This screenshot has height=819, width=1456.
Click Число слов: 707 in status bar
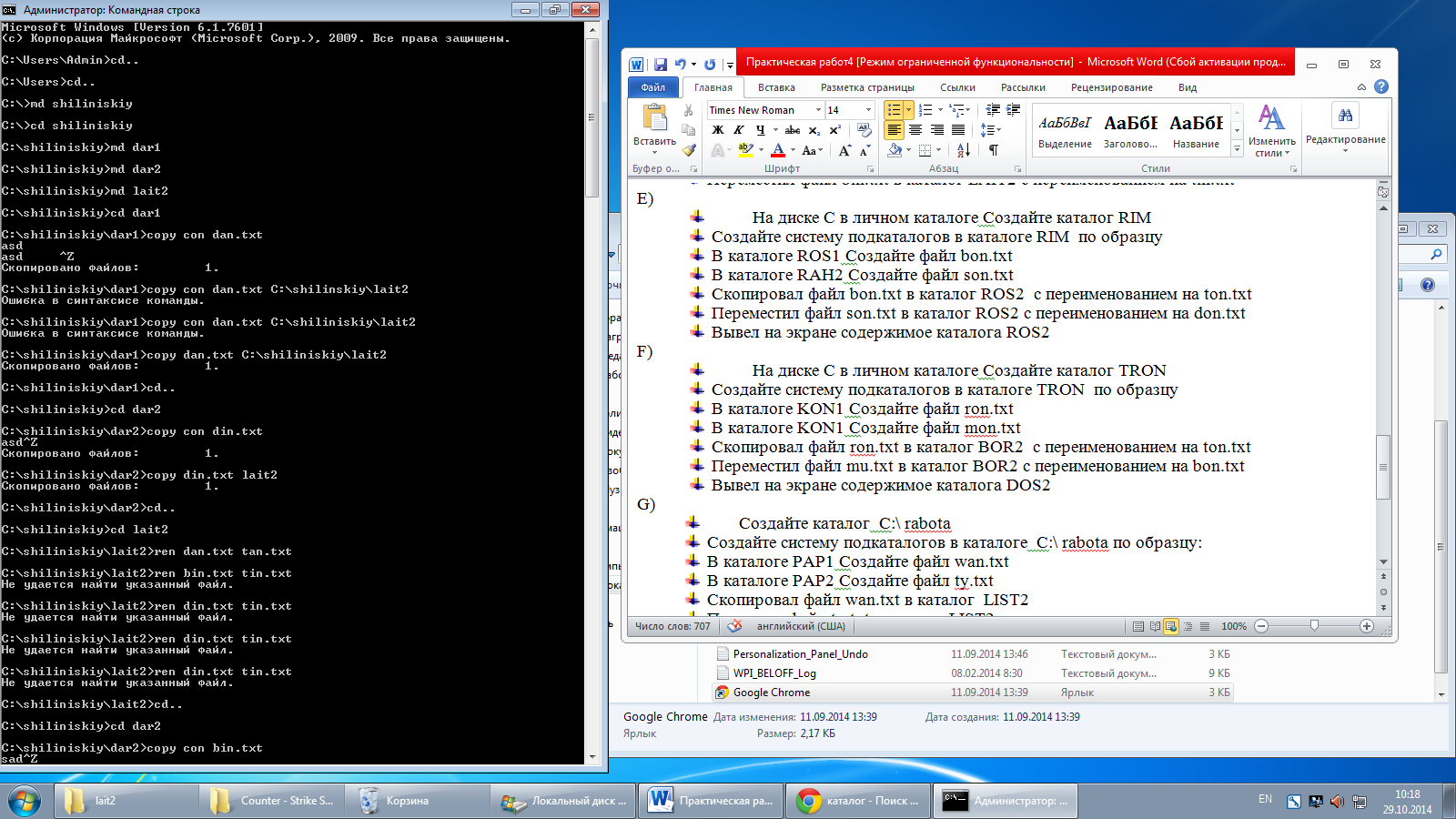(x=672, y=626)
